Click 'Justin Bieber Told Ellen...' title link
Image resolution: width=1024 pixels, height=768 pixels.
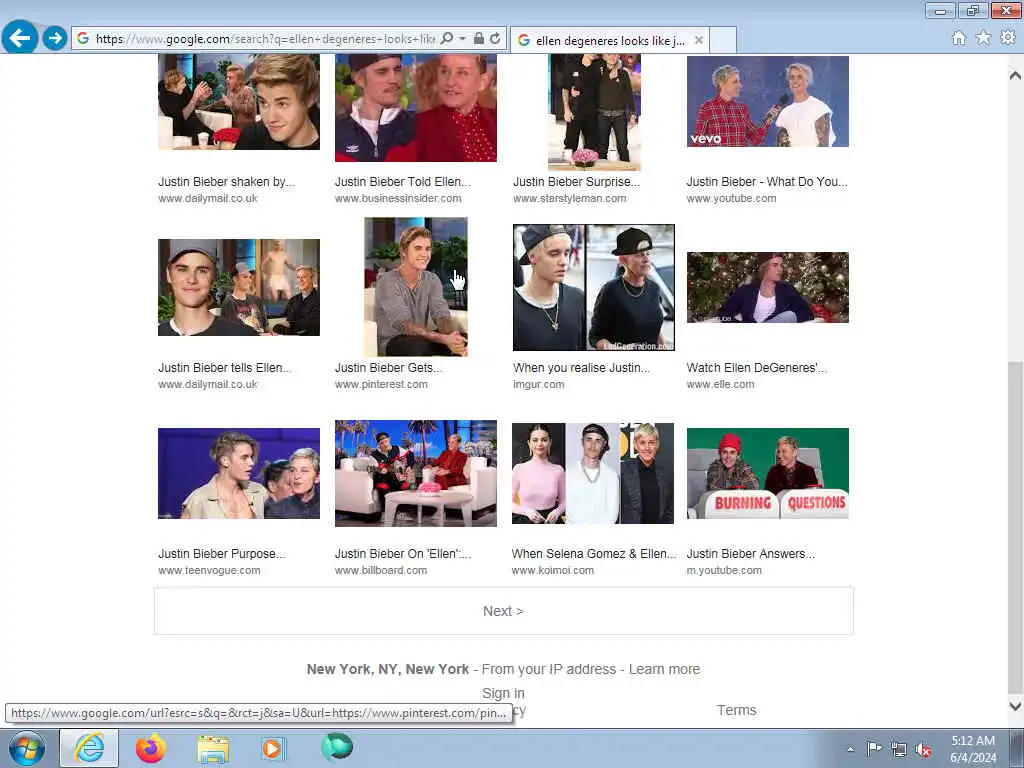[403, 182]
